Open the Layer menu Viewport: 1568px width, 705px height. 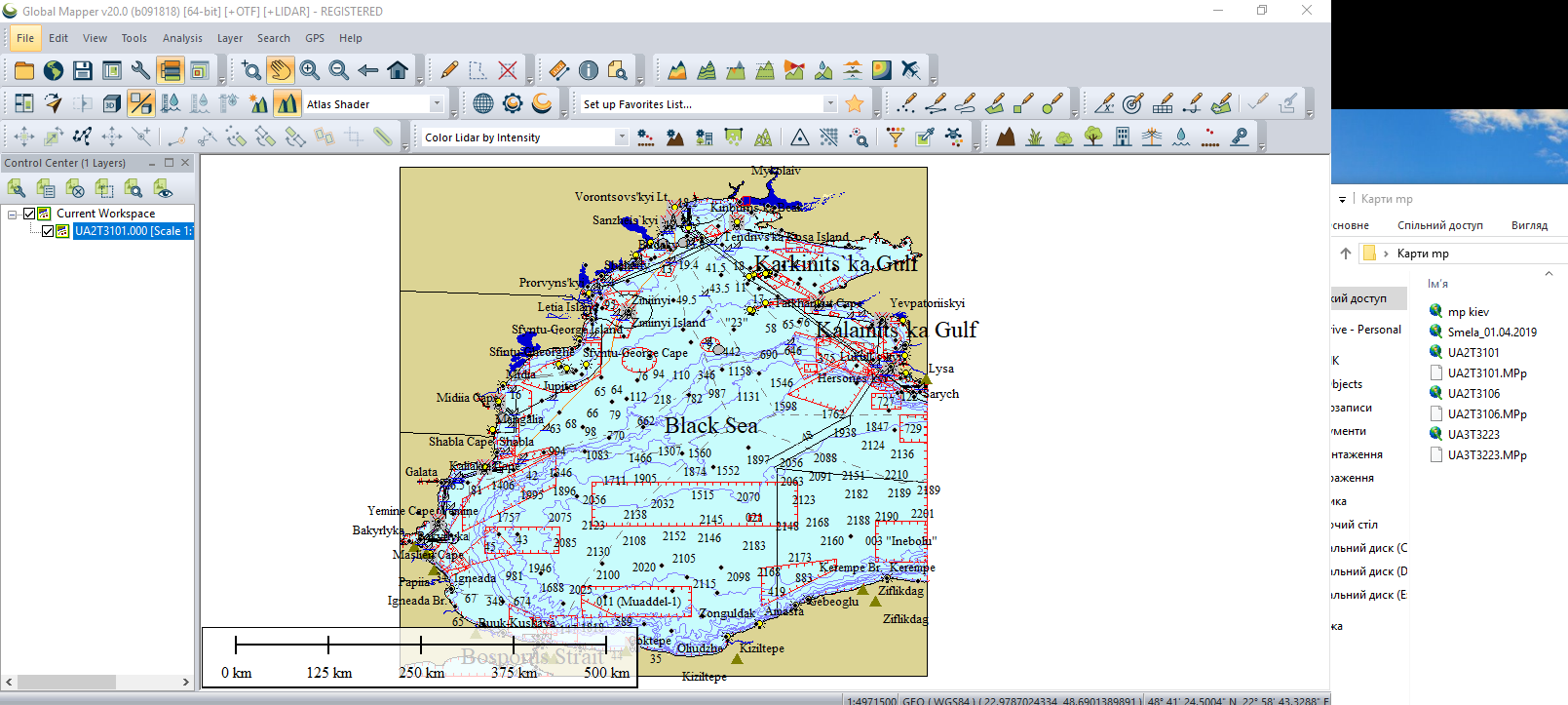pyautogui.click(x=230, y=38)
